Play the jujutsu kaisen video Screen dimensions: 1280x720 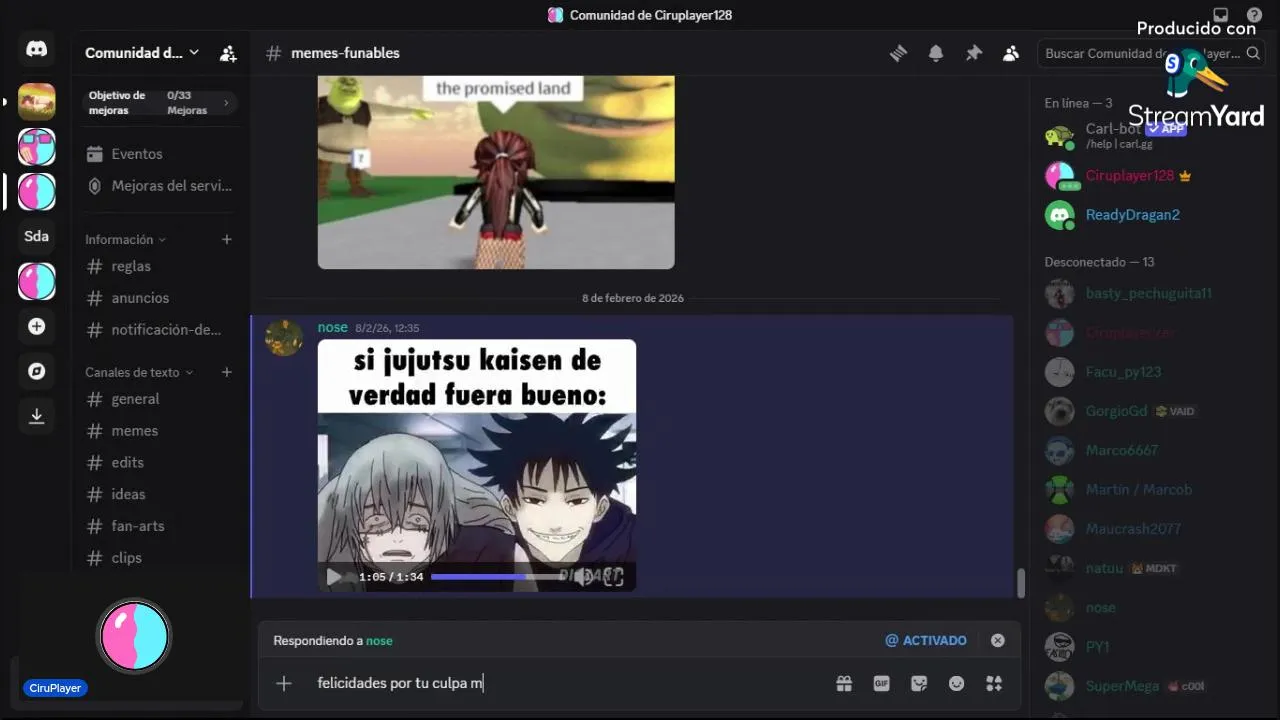[x=334, y=577]
